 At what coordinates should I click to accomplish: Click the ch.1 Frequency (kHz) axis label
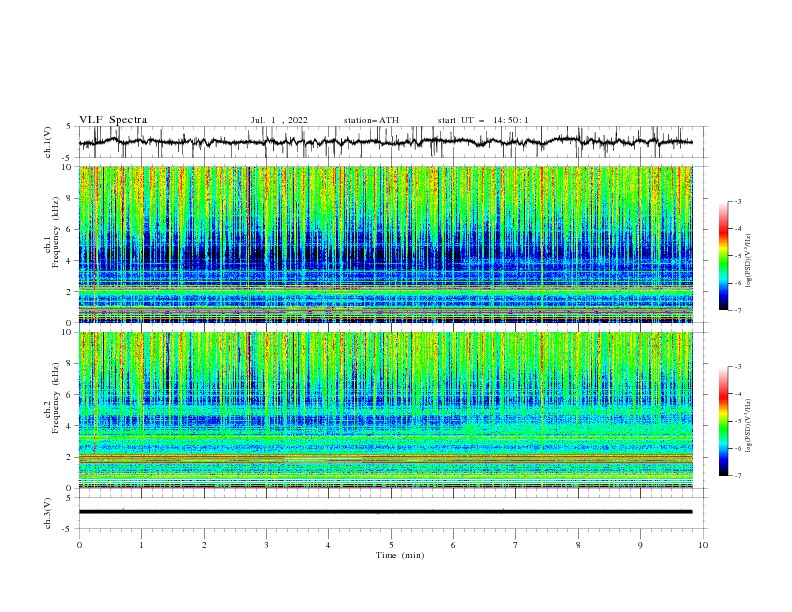[x=52, y=233]
